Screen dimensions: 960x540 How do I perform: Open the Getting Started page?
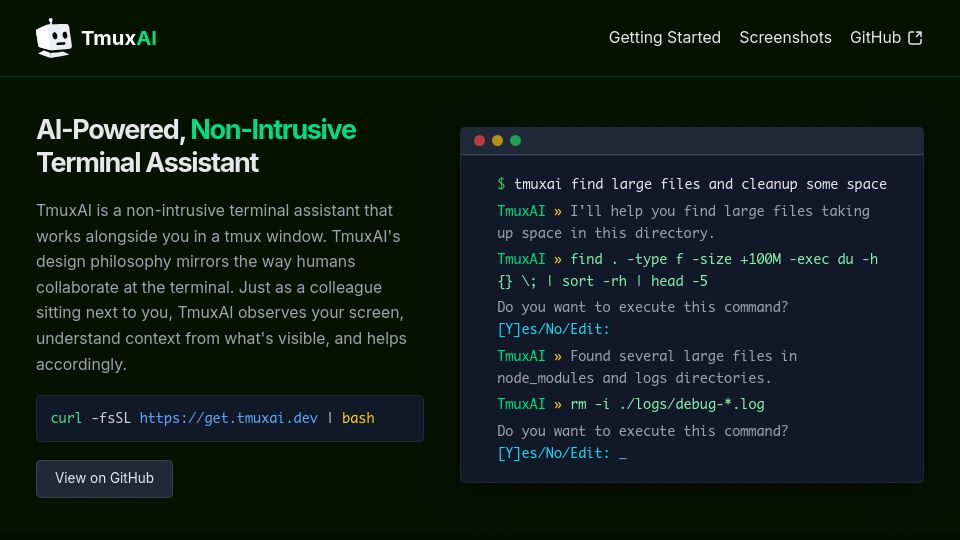tap(664, 37)
